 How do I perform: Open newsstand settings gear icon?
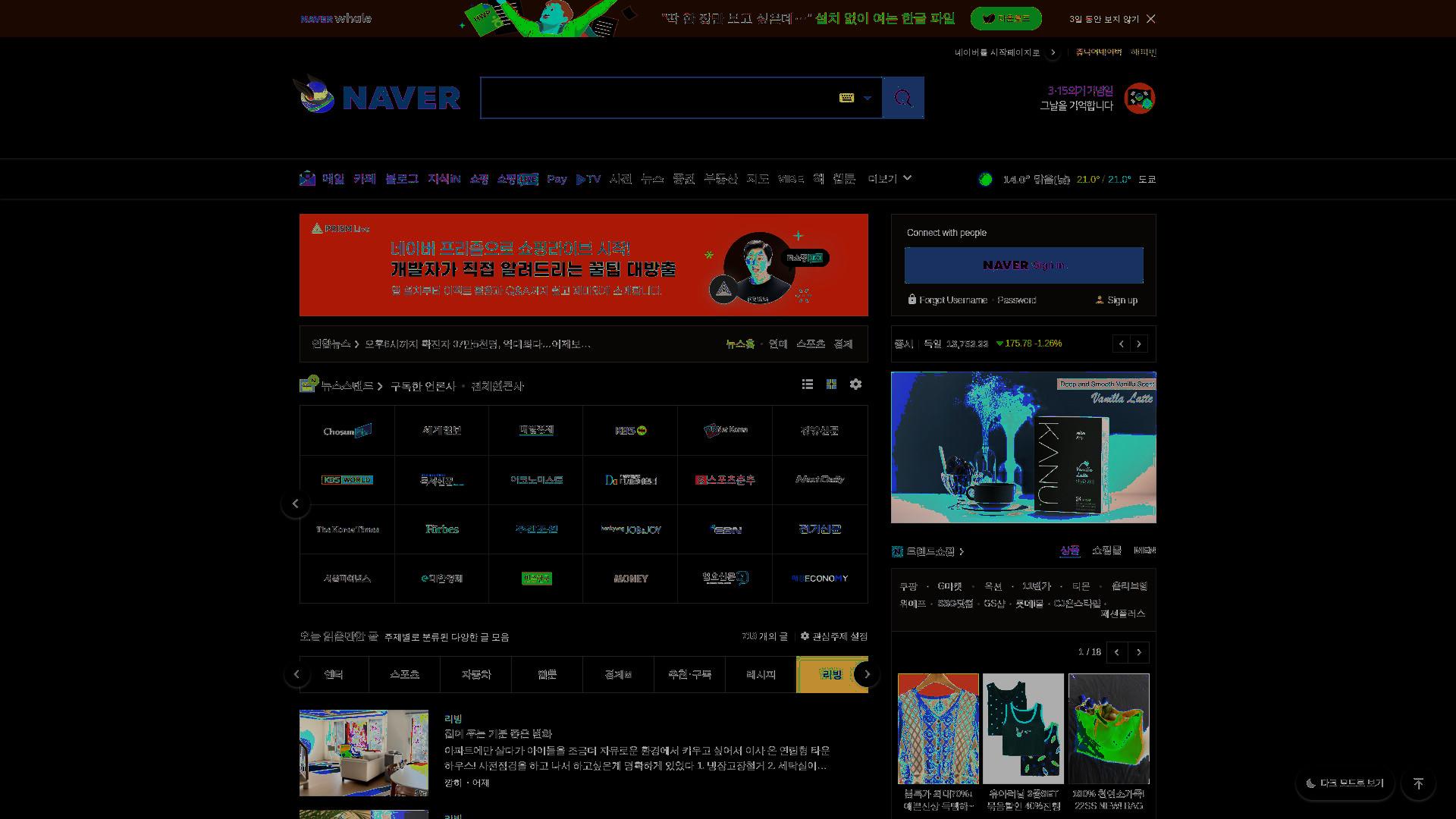(855, 384)
